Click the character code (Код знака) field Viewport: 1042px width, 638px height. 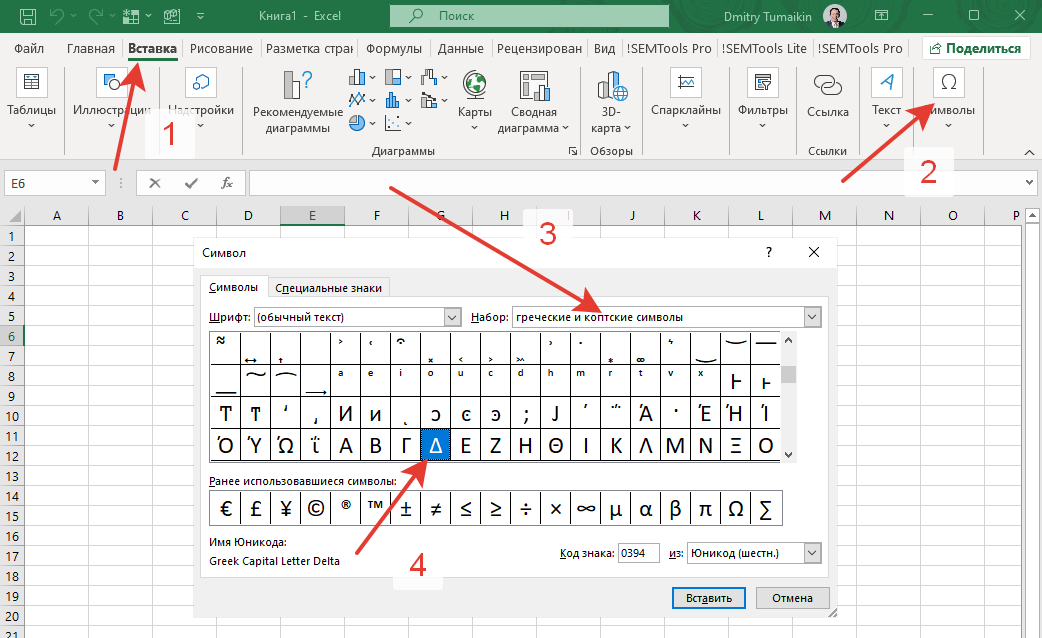638,553
